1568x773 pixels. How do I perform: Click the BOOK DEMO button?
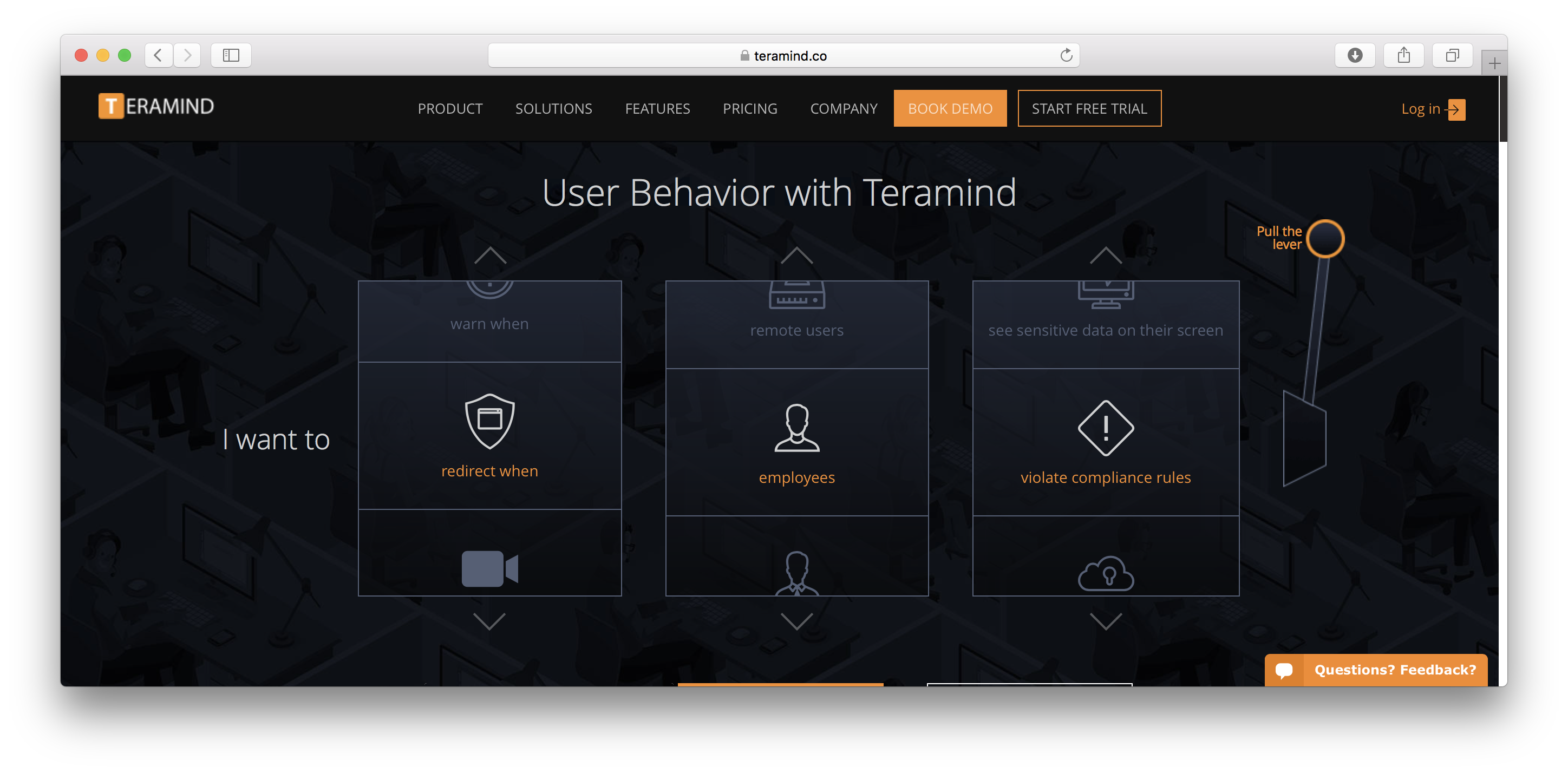[950, 108]
